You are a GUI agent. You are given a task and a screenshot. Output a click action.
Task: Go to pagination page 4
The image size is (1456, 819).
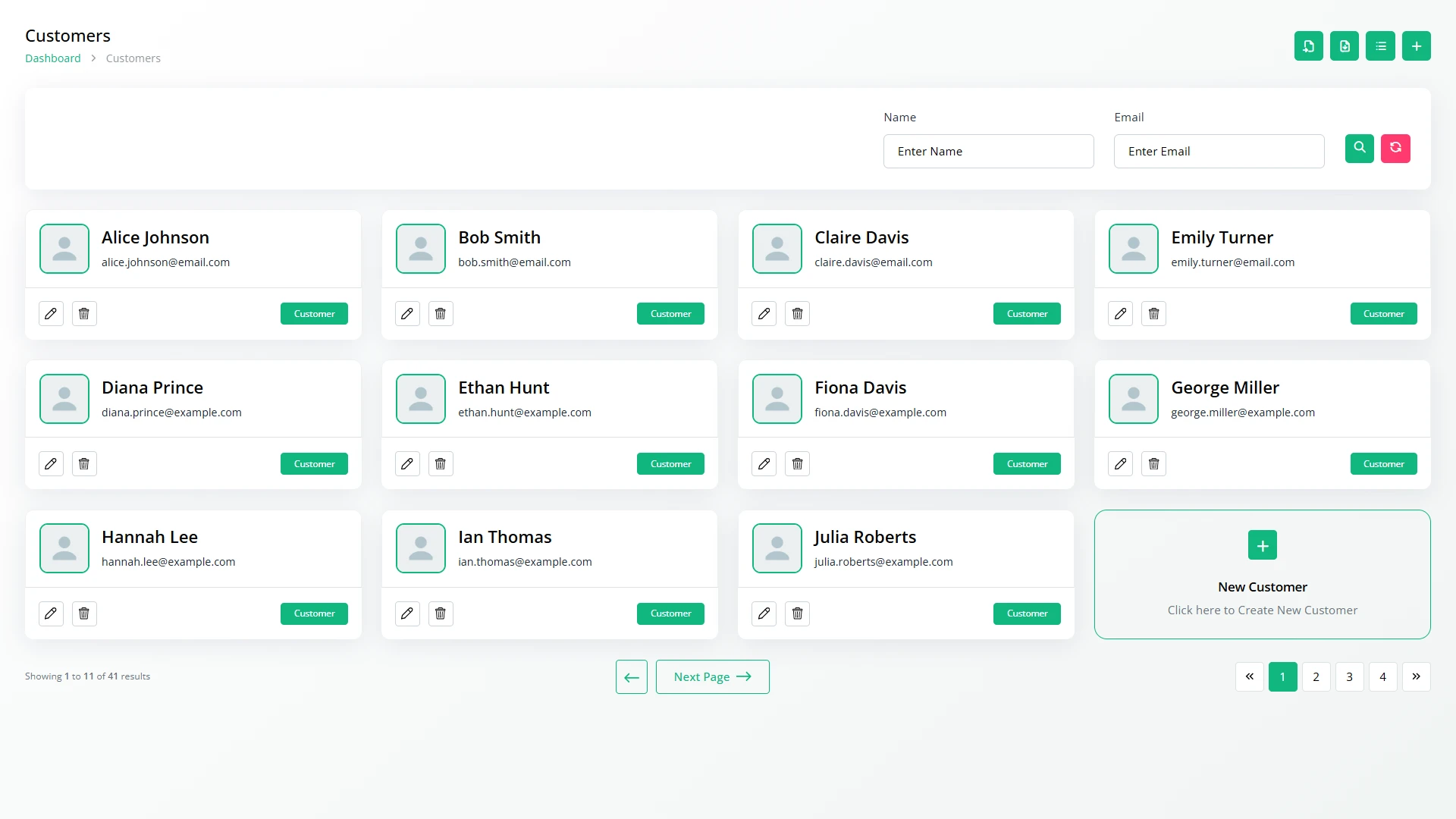click(1382, 676)
